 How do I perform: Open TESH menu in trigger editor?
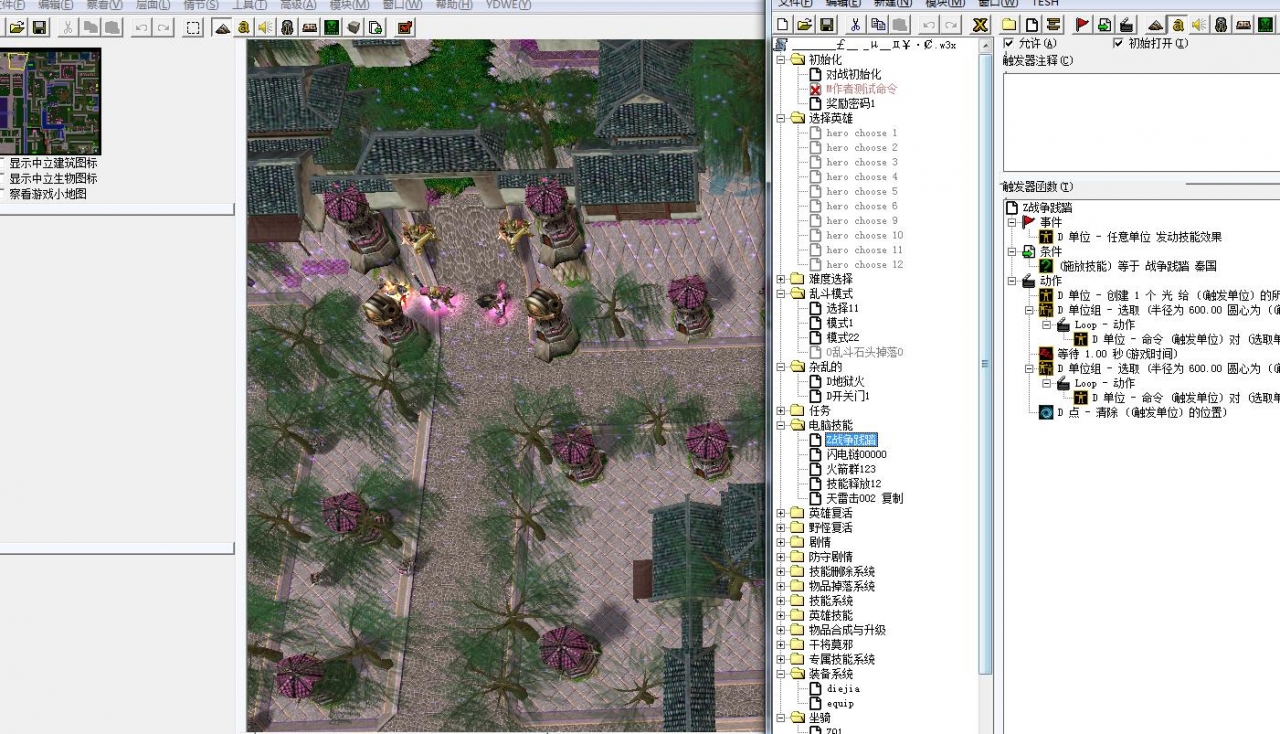(x=1045, y=4)
